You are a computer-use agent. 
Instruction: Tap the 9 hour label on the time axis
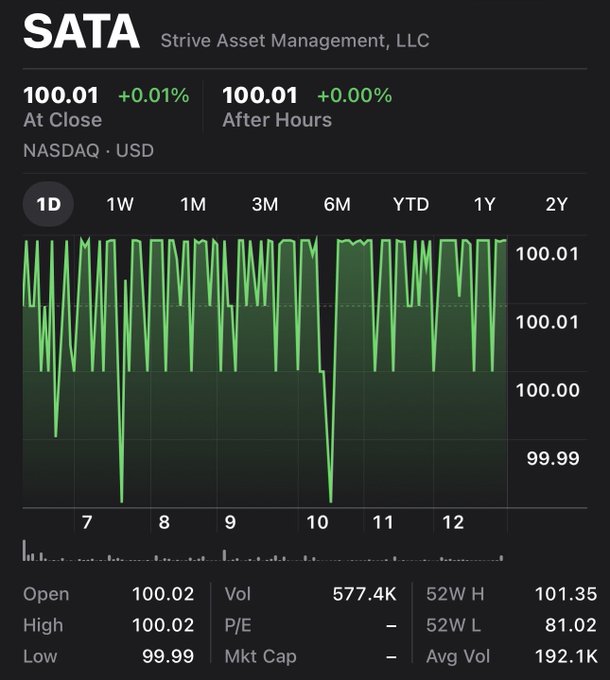point(230,523)
